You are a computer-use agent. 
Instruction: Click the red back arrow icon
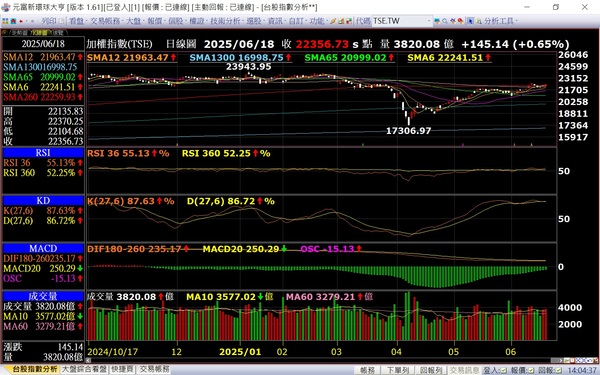click(21, 21)
